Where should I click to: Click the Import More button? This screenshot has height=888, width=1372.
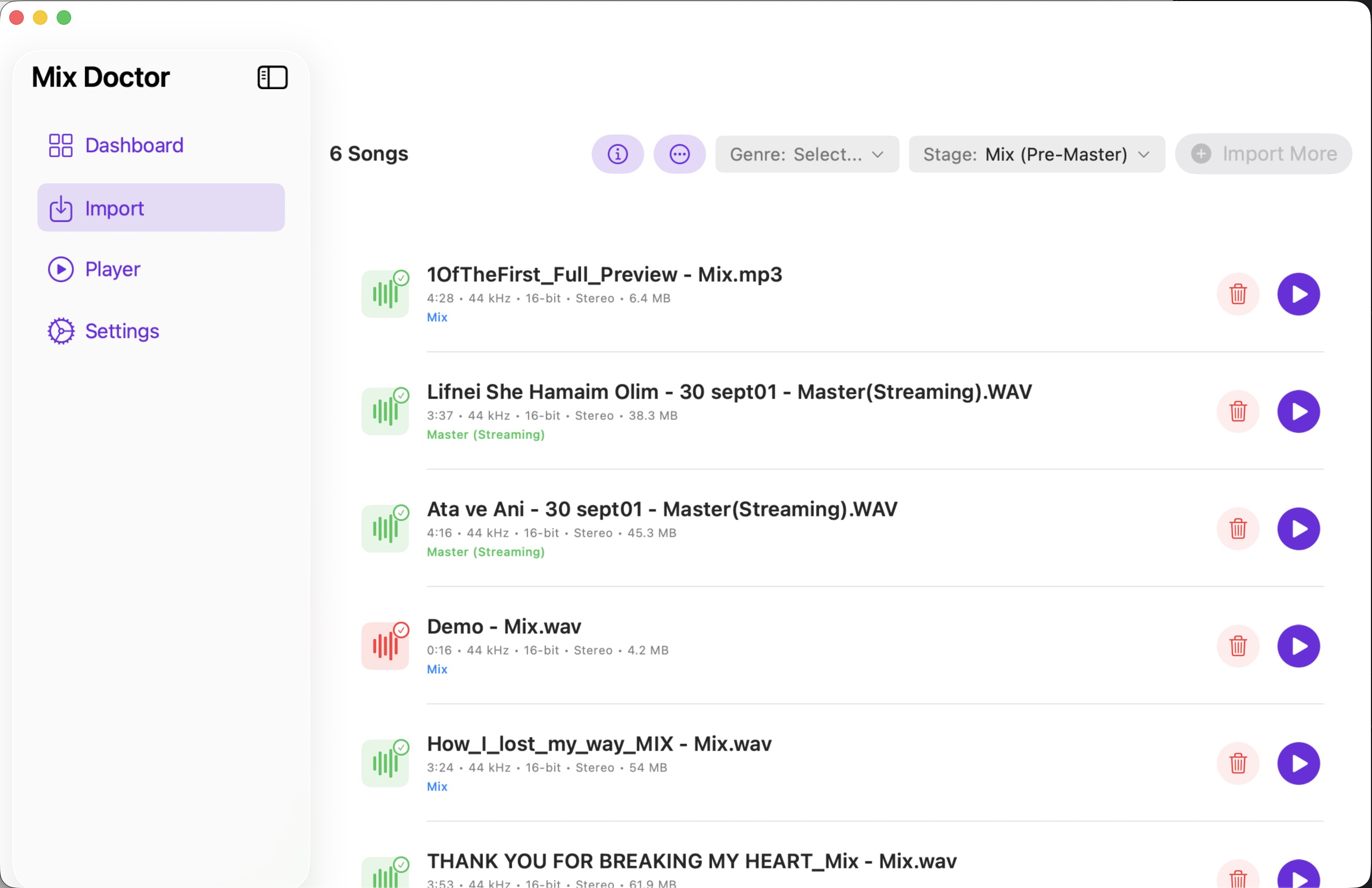click(x=1263, y=153)
